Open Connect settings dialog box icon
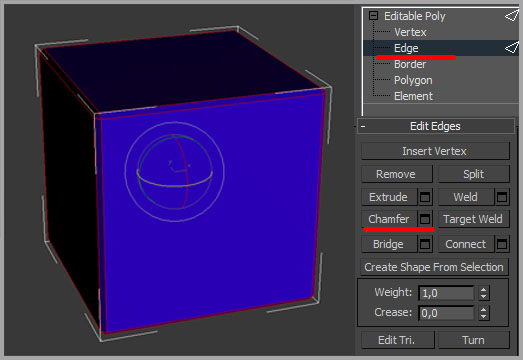Screen dimensions: 523x360 pos(502,244)
